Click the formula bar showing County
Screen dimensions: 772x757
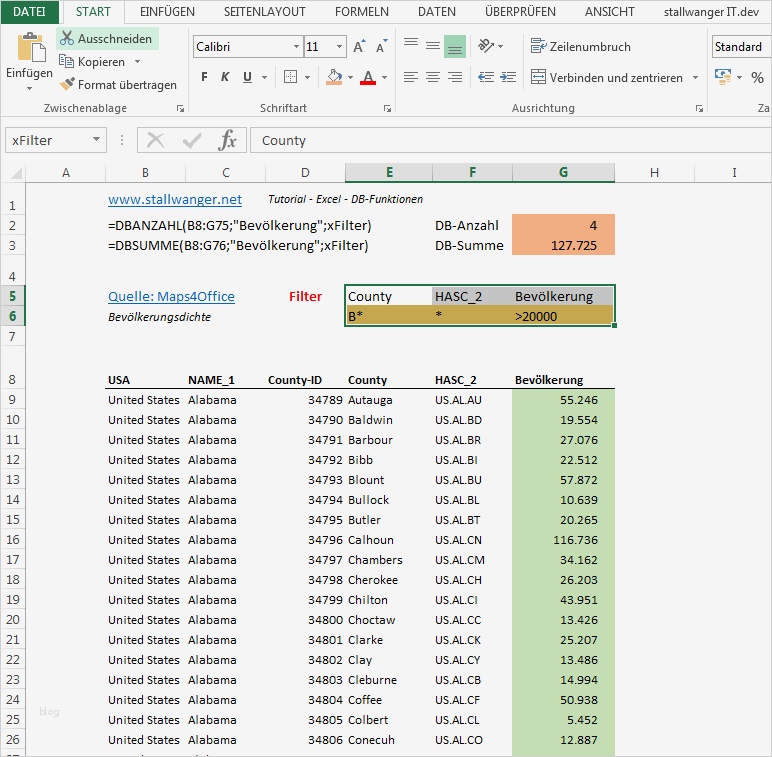point(510,140)
